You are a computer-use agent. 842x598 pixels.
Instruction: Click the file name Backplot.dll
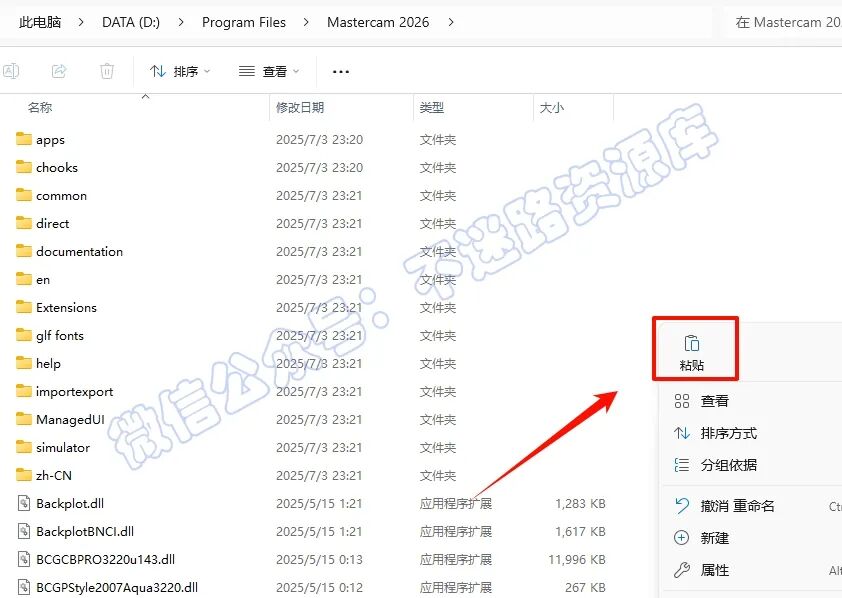pos(70,504)
